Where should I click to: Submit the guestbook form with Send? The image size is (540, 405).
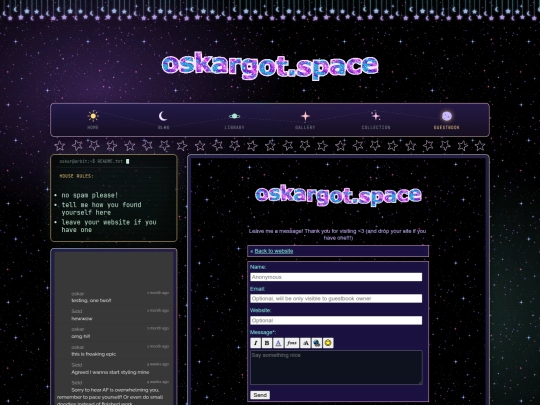[260, 395]
